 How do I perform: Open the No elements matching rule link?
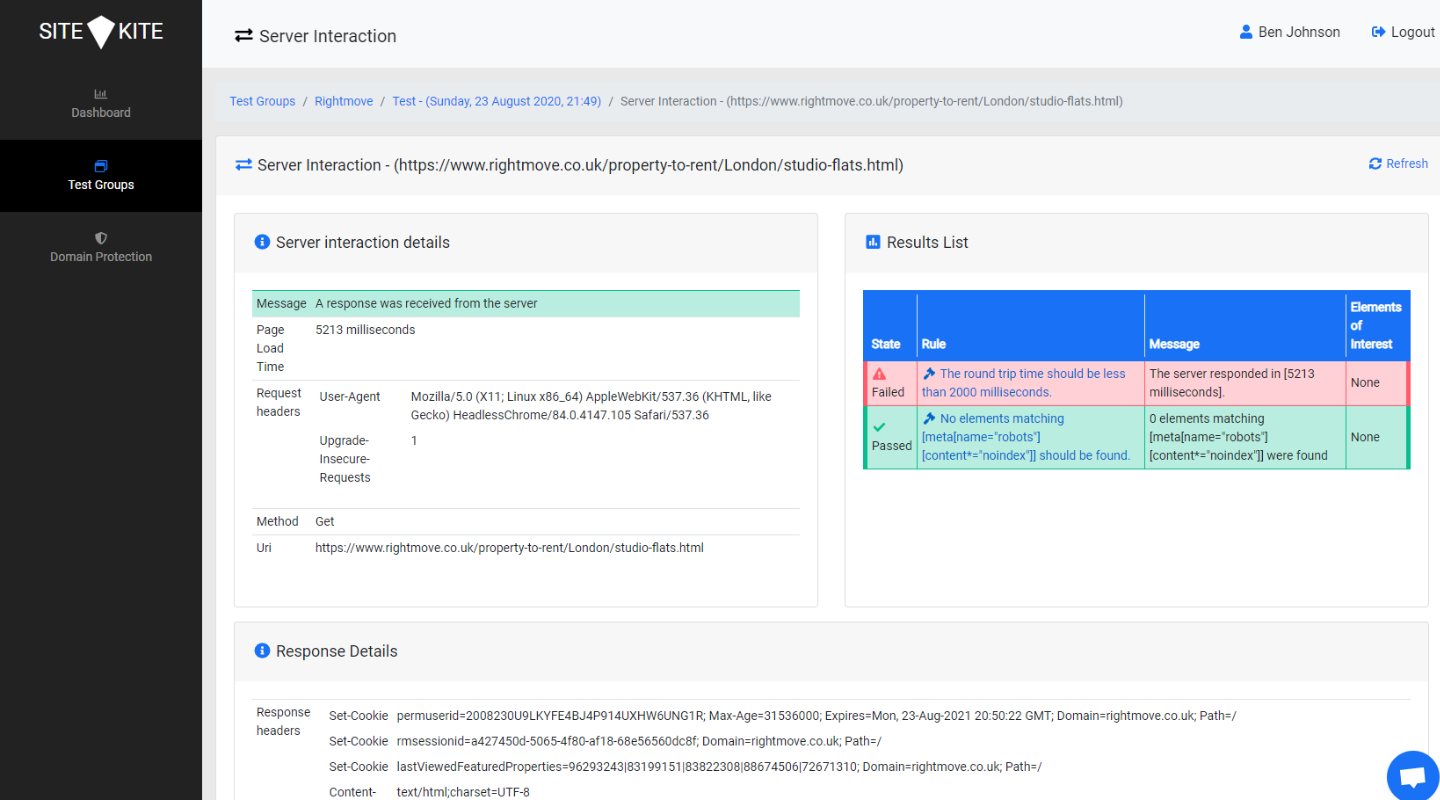(x=1026, y=437)
